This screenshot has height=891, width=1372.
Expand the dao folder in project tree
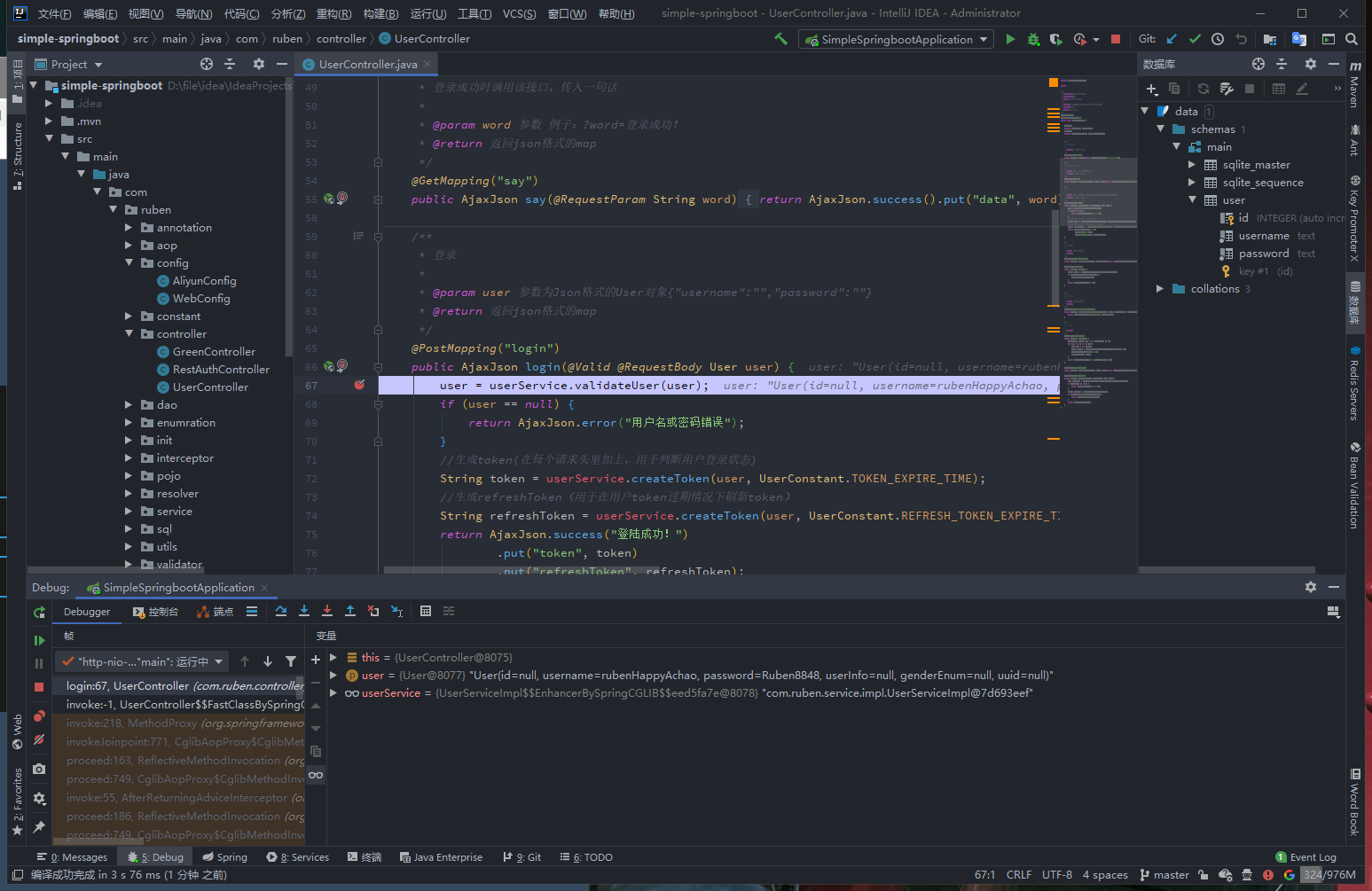(x=129, y=405)
